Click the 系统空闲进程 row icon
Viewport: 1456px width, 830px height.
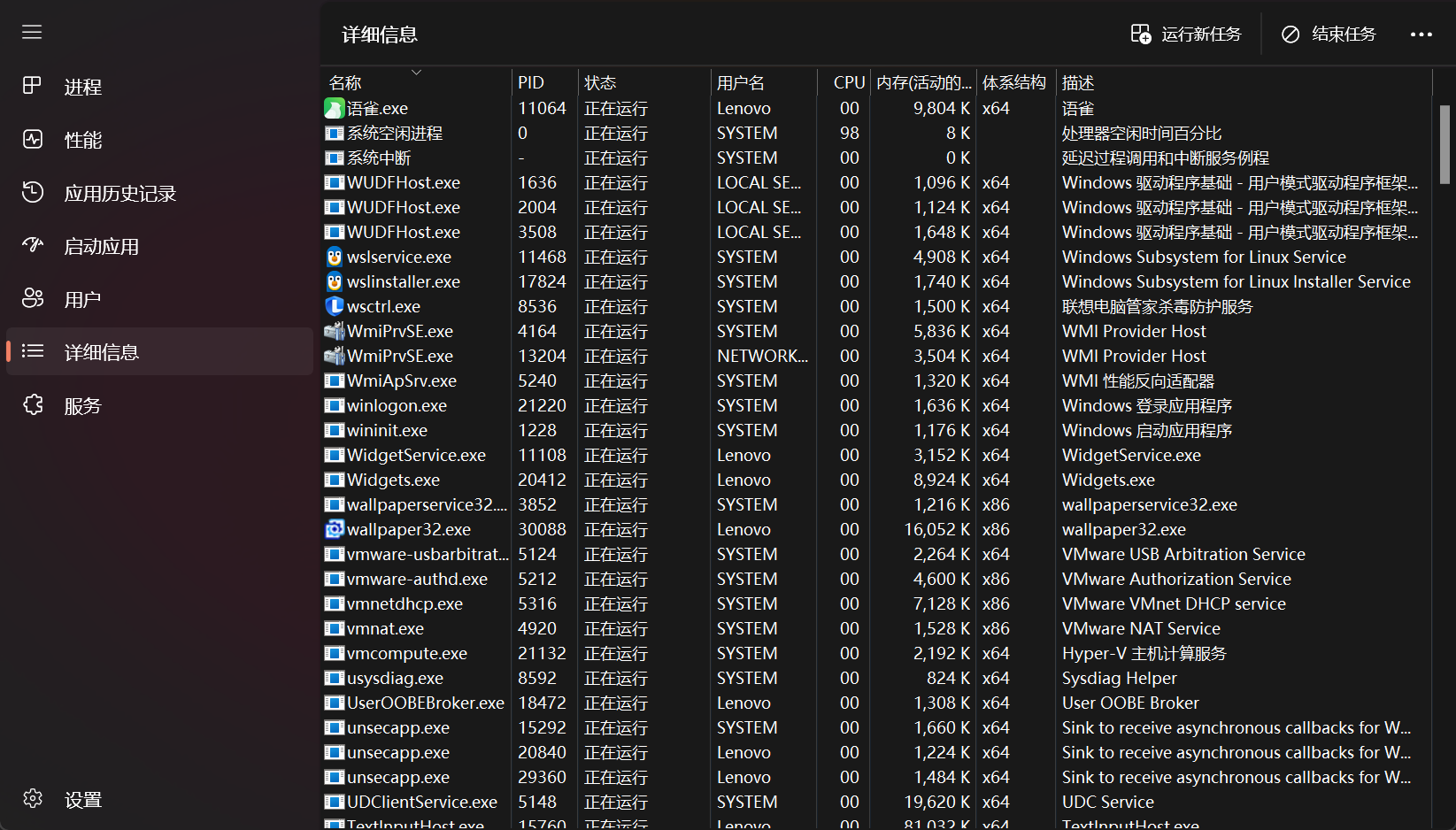[x=335, y=133]
